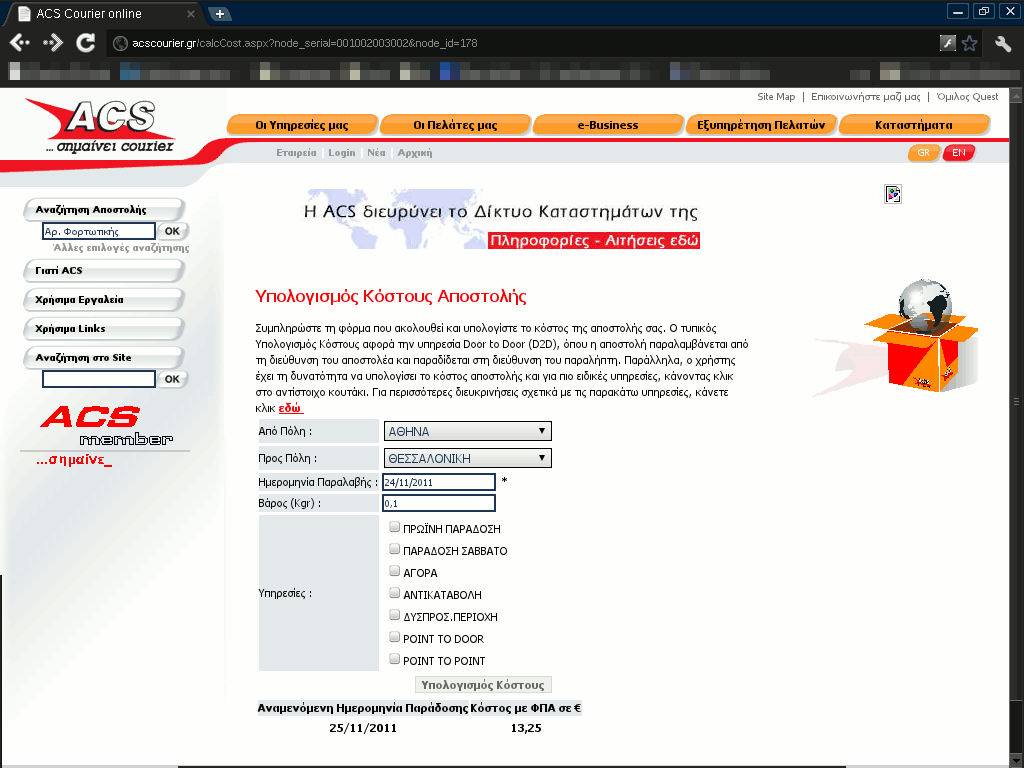1024x768 pixels.
Task: Open a new browser tab
Action: (220, 13)
